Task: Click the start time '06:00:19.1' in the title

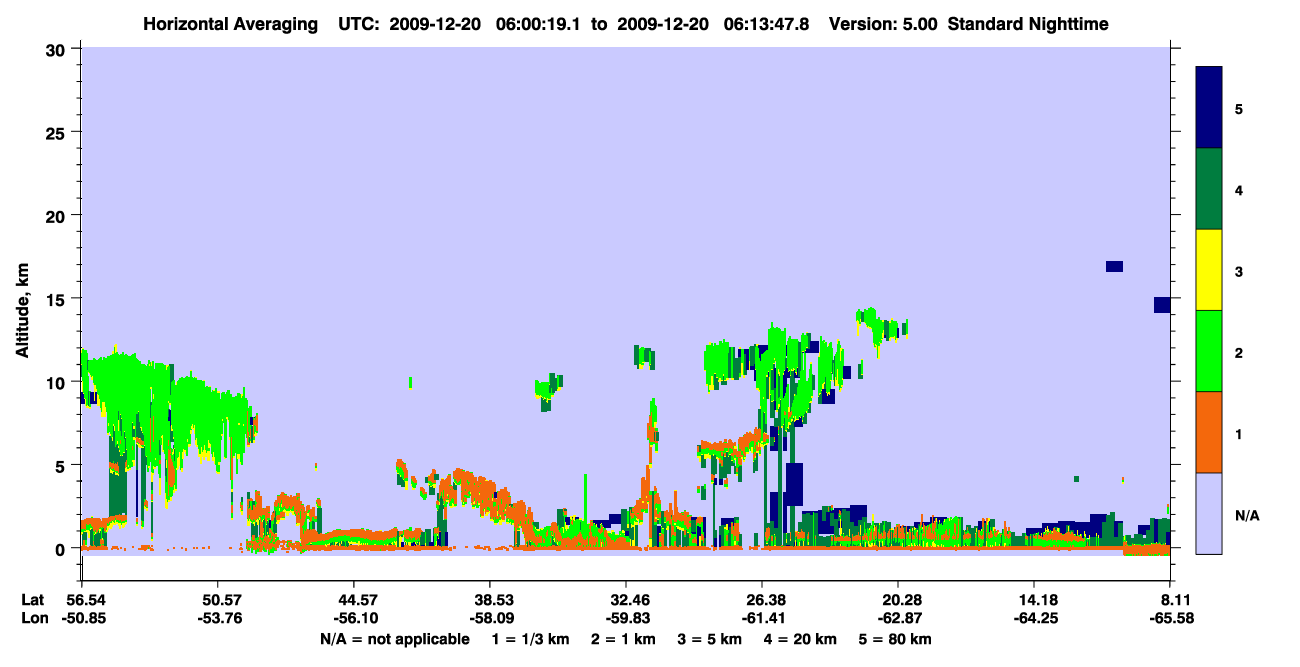Action: point(536,24)
